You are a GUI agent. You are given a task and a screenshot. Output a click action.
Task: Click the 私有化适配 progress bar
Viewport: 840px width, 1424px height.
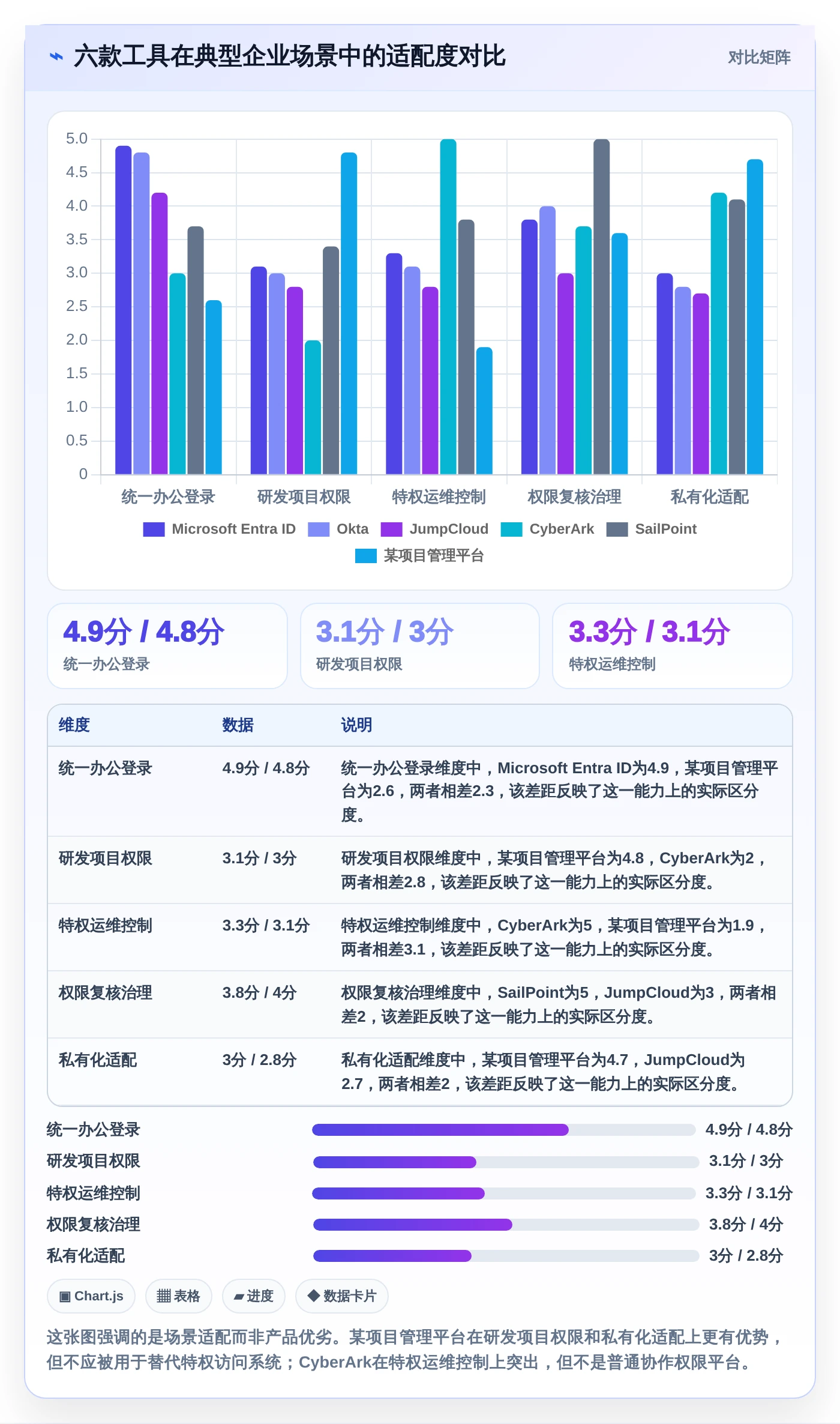pos(506,1256)
